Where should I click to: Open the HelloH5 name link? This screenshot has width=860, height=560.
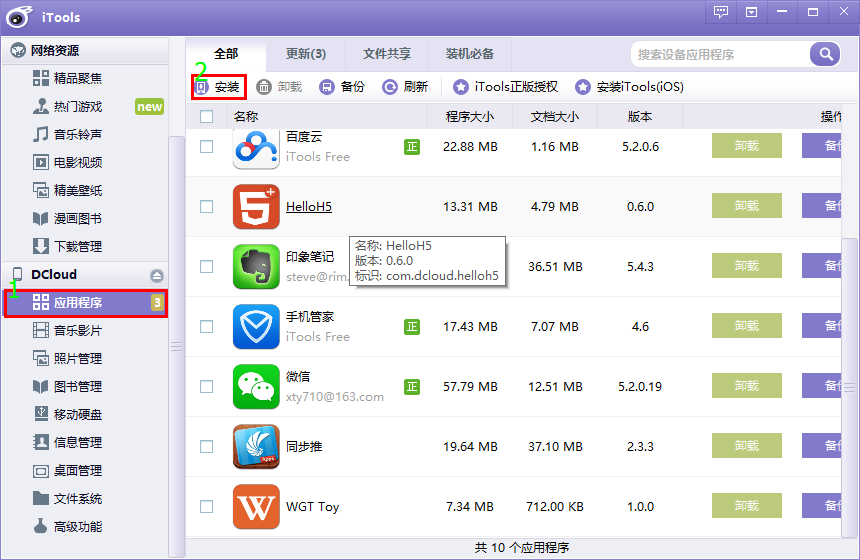click(309, 207)
